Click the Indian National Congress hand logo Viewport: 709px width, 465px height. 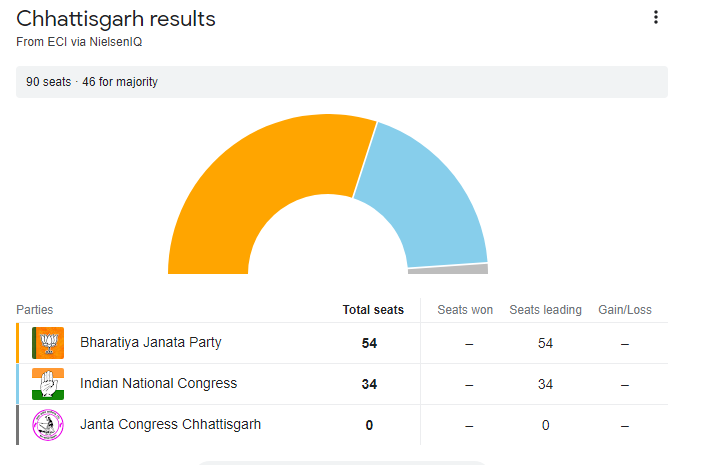[x=48, y=384]
